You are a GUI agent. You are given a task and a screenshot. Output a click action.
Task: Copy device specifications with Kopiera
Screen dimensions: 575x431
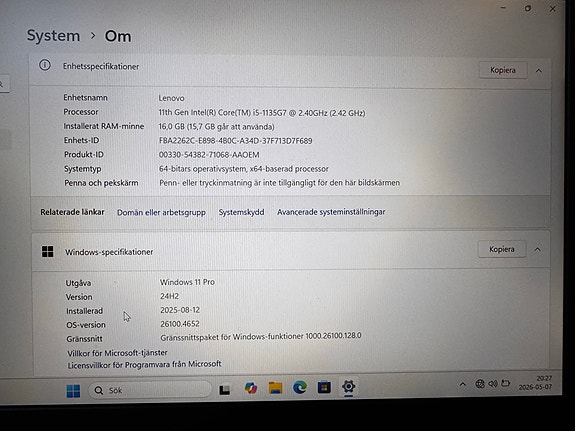click(x=503, y=70)
